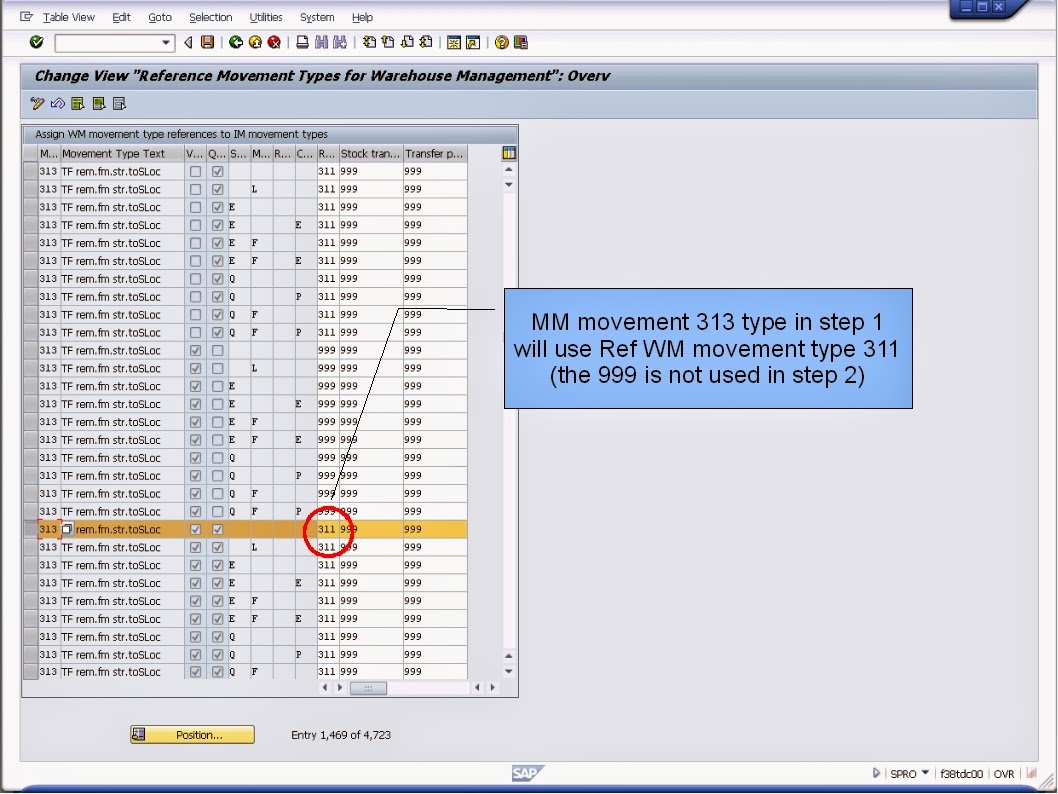Toggle the V checkbox on the highlighted 313 row

(195, 529)
